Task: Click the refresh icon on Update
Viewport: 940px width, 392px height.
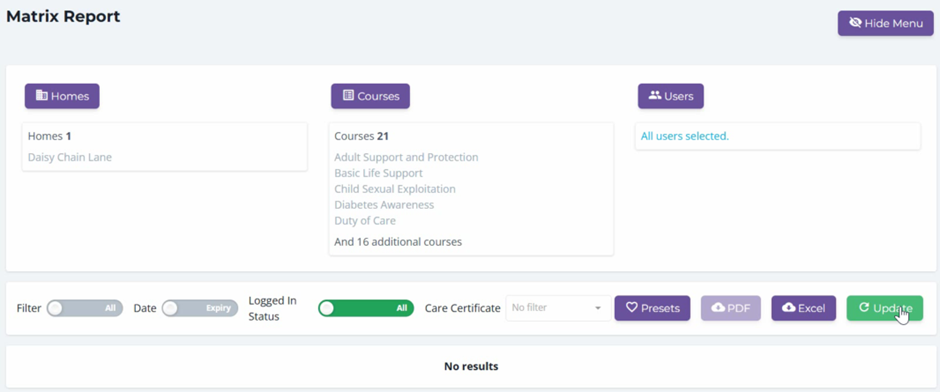Action: point(864,307)
